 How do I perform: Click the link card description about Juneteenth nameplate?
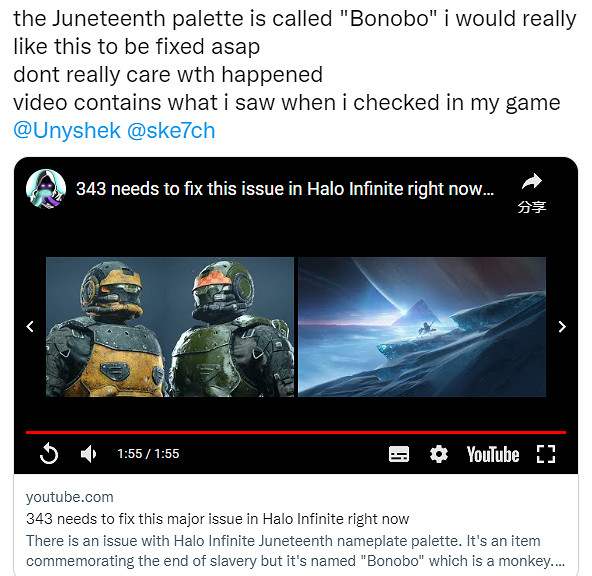pyautogui.click(x=296, y=551)
